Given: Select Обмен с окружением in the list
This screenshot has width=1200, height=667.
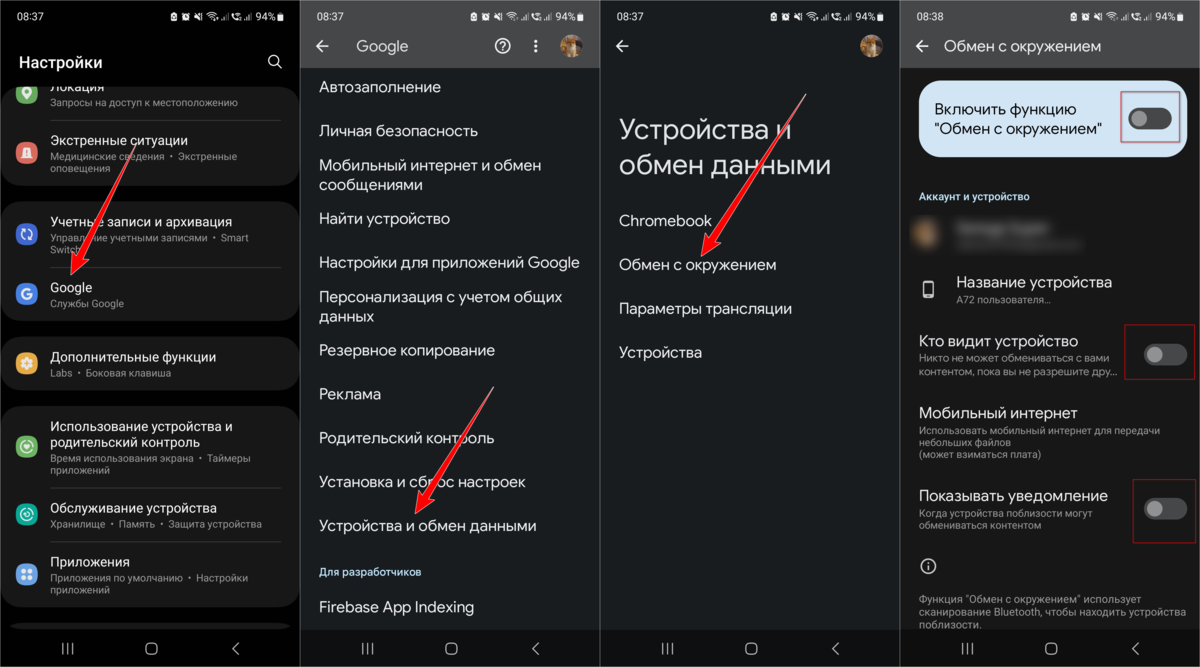Looking at the screenshot, I should [x=698, y=265].
